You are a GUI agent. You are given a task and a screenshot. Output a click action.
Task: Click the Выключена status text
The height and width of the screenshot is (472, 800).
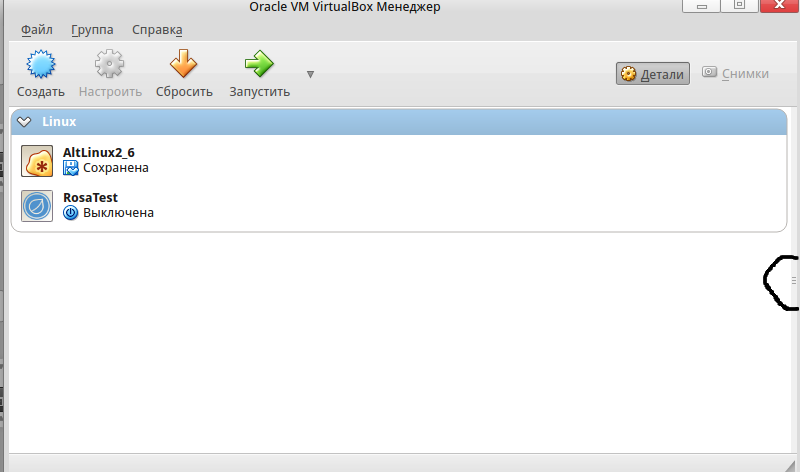[118, 213]
